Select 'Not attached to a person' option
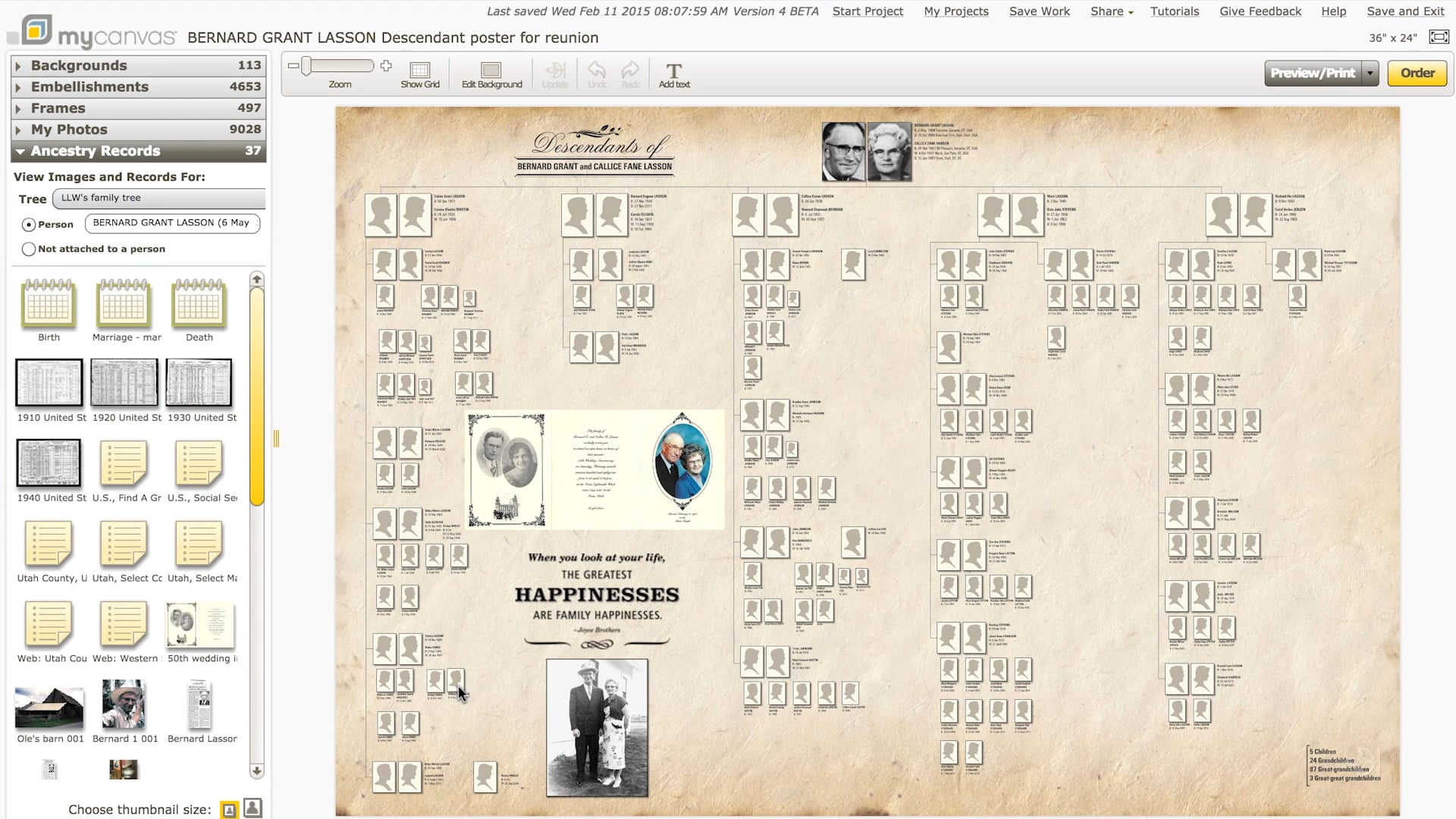The image size is (1456, 819). (28, 249)
